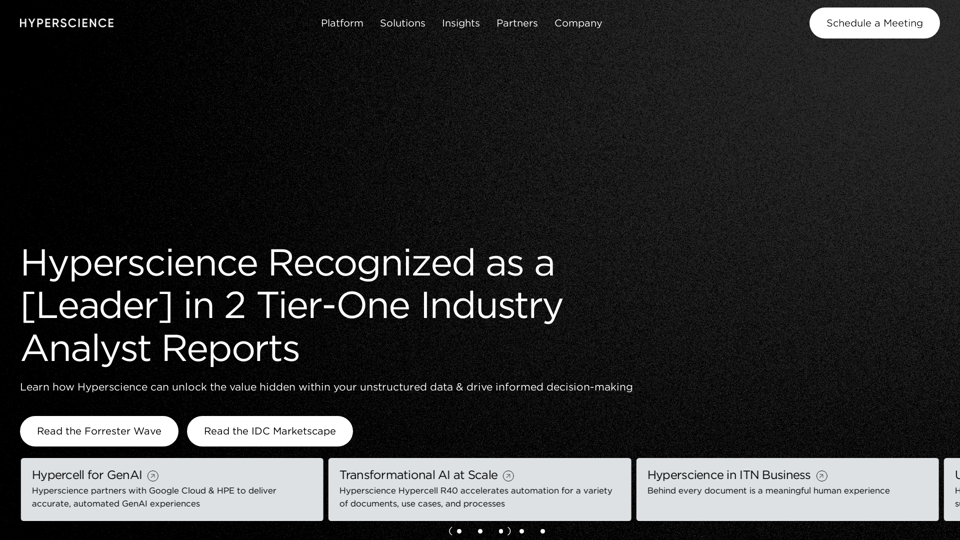Click text Behind every document is a meaningful
Viewport: 960px width, 540px height.
(768, 490)
